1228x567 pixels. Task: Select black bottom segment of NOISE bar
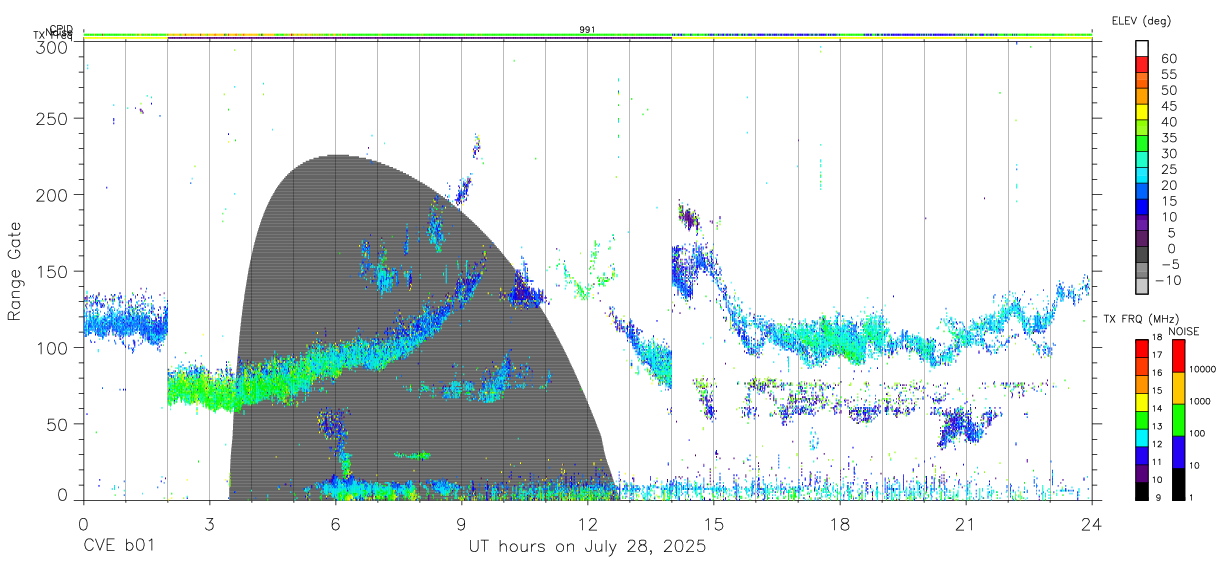(1179, 484)
